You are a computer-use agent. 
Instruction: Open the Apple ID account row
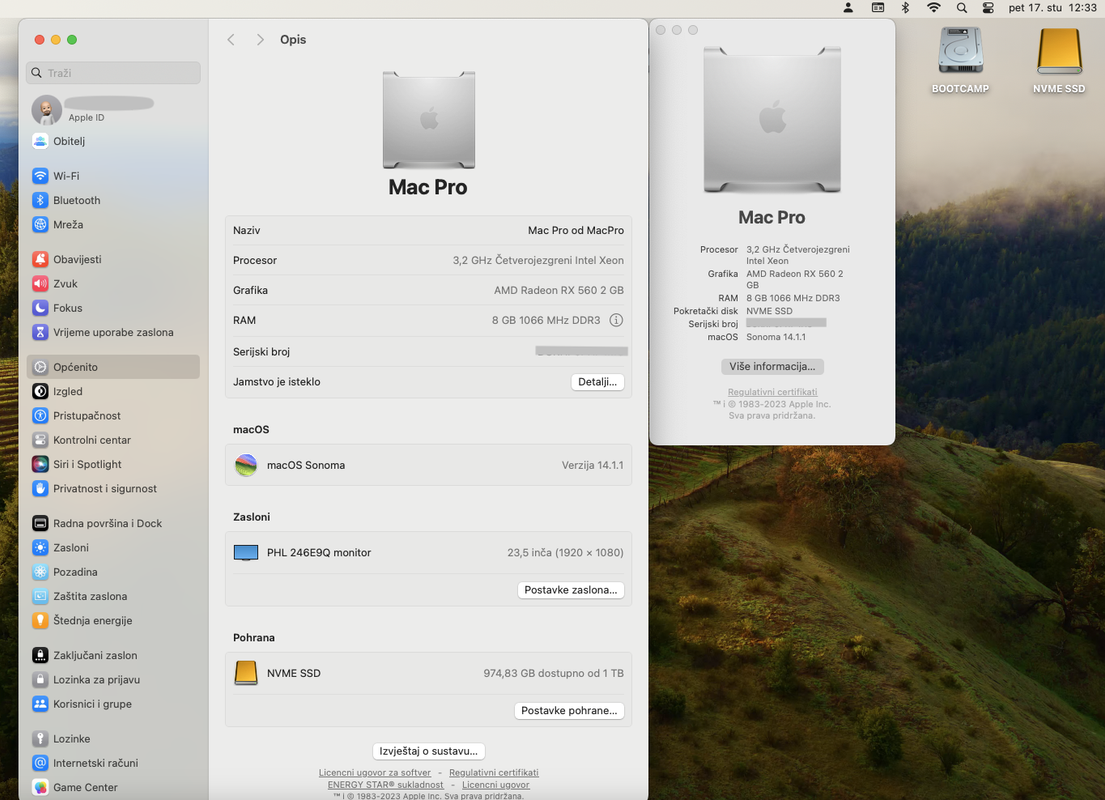pos(113,109)
